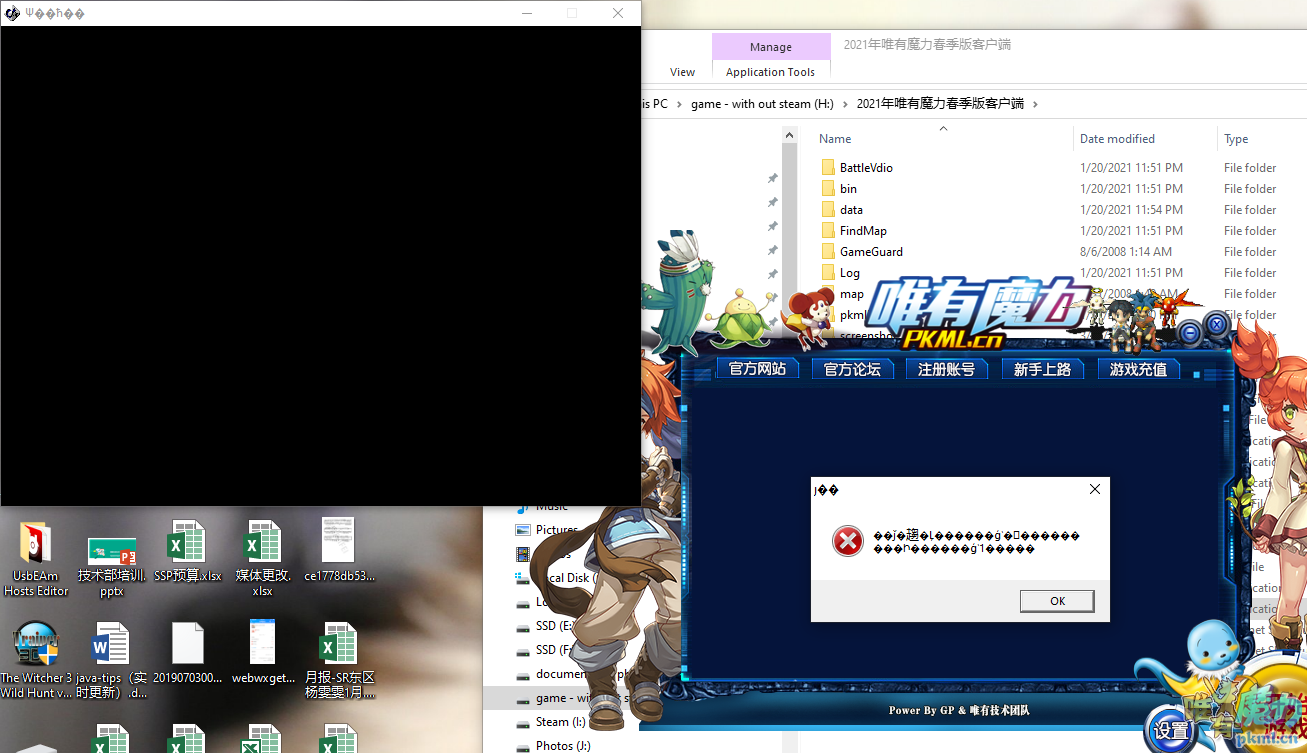Screen dimensions: 1307x753
Task: Open the Application Tools ribbon tab
Action: pyautogui.click(x=770, y=72)
